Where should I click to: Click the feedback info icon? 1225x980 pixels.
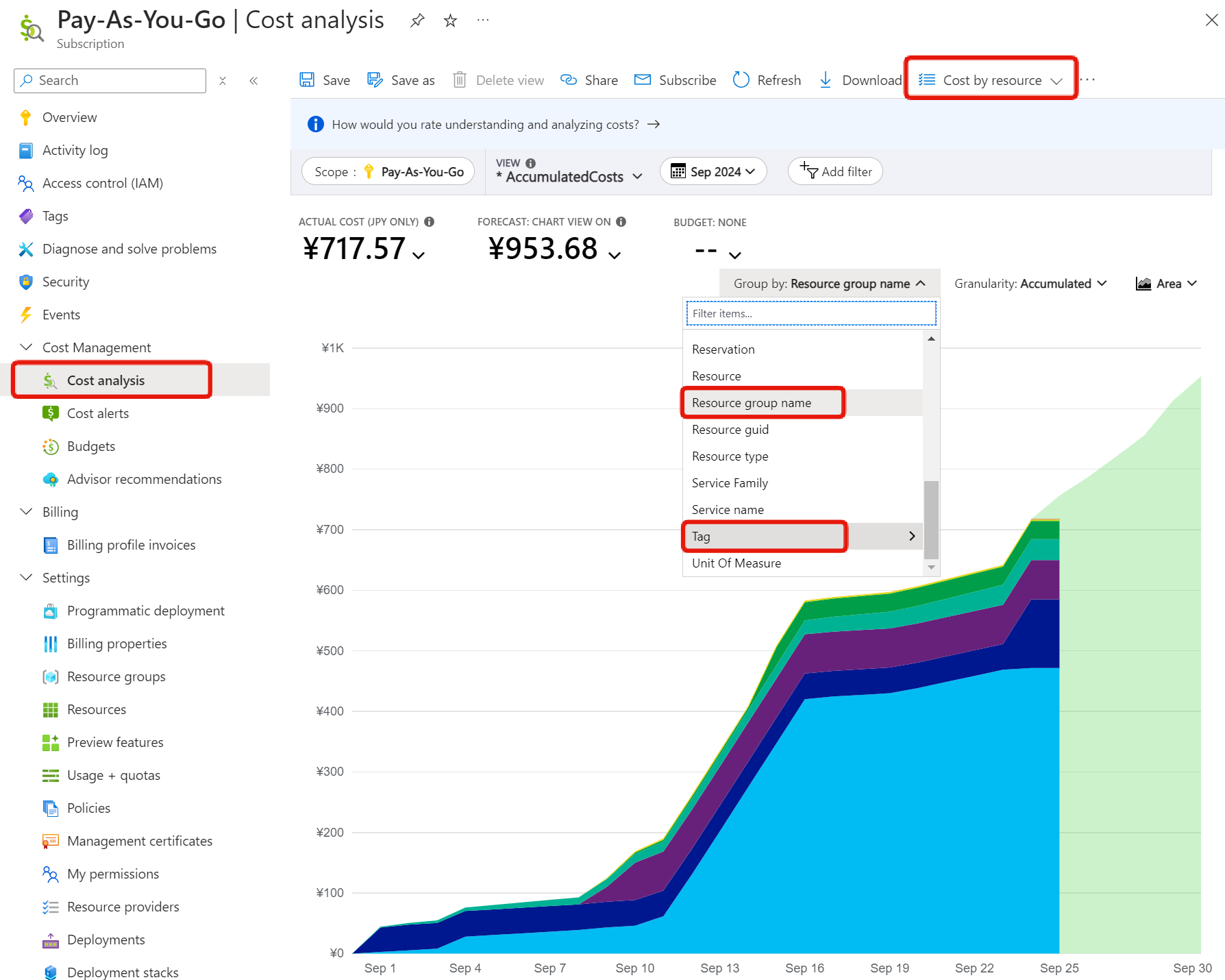[x=316, y=124]
